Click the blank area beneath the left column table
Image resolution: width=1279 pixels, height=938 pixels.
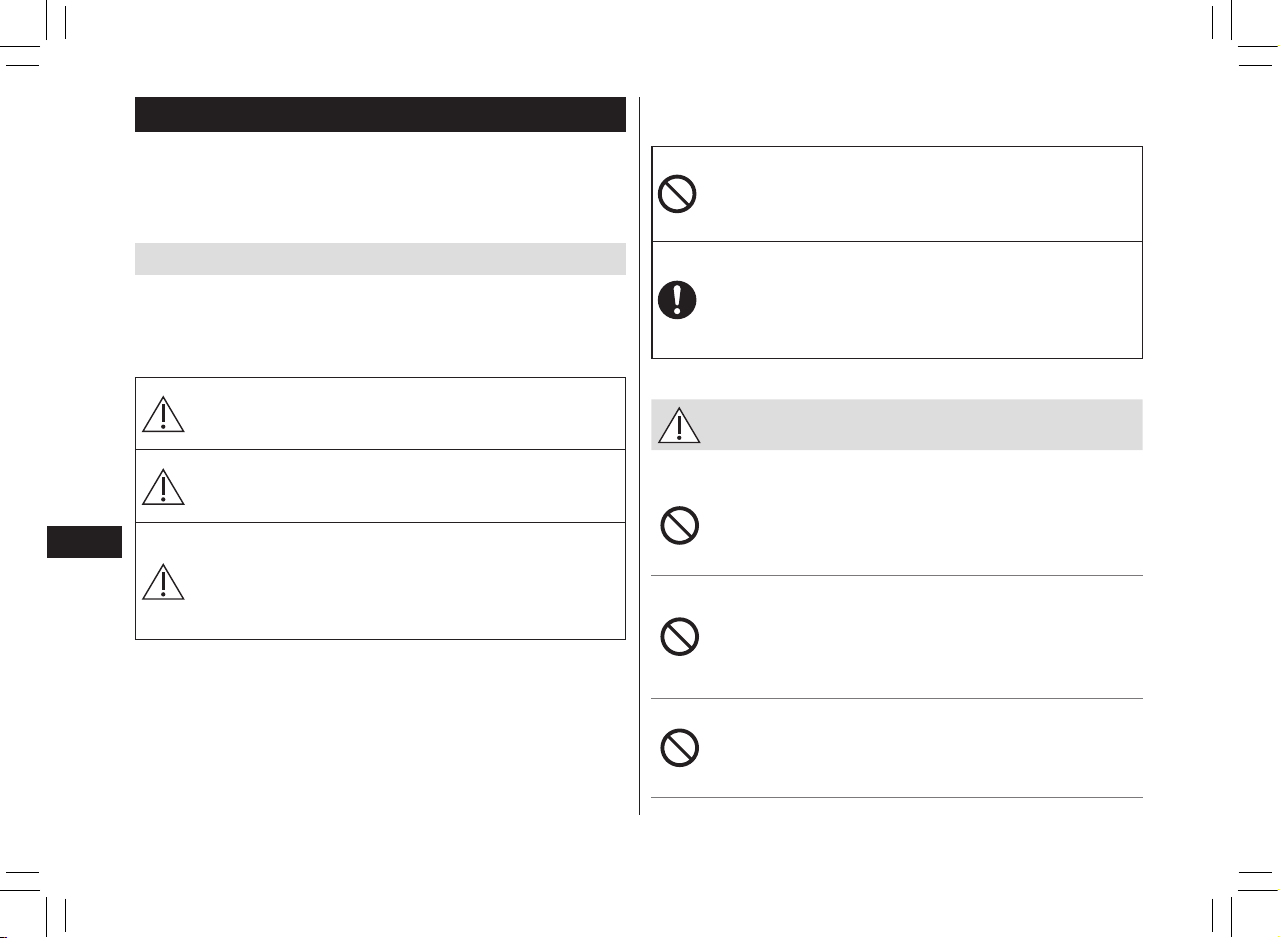pos(380,727)
